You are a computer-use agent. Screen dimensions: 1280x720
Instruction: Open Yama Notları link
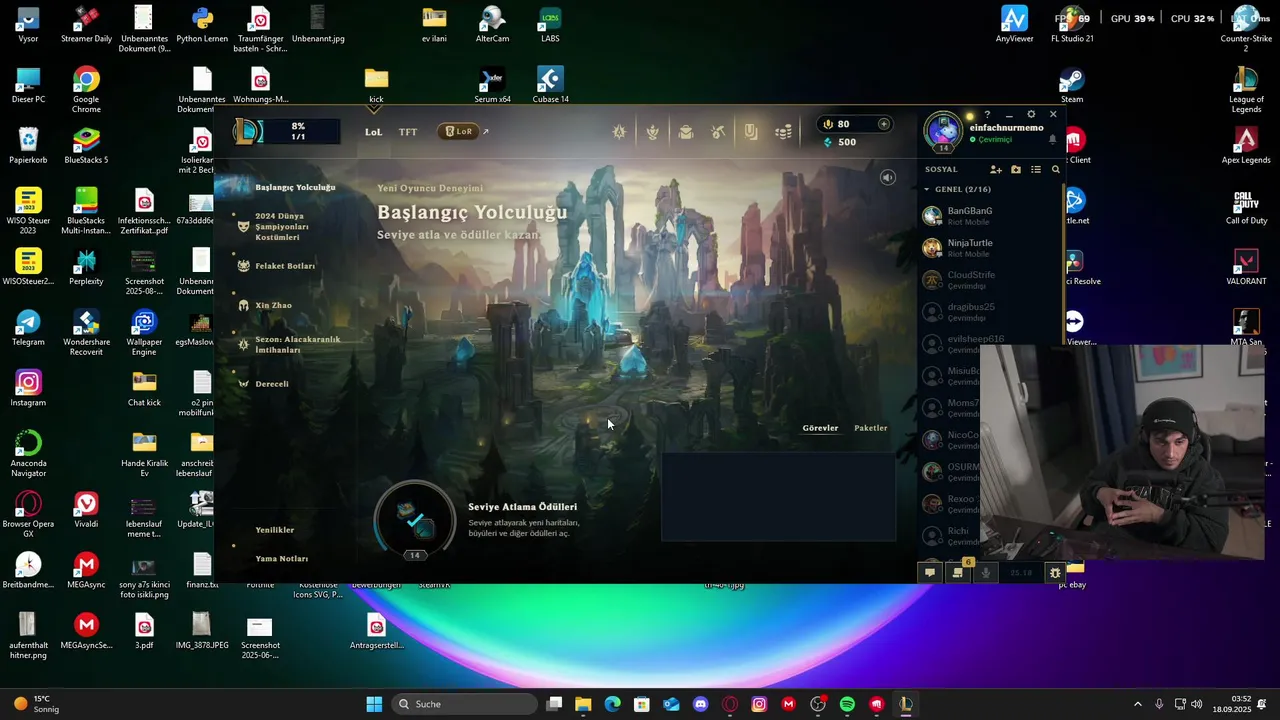[x=282, y=559]
